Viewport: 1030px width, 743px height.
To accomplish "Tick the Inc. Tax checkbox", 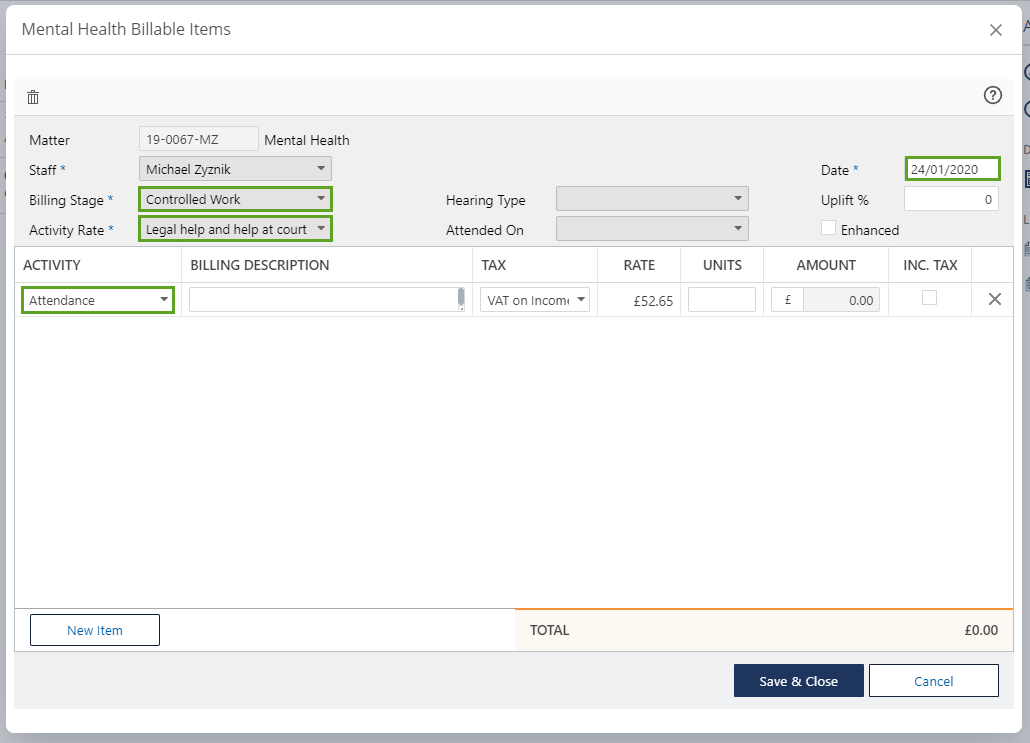I will [929, 298].
